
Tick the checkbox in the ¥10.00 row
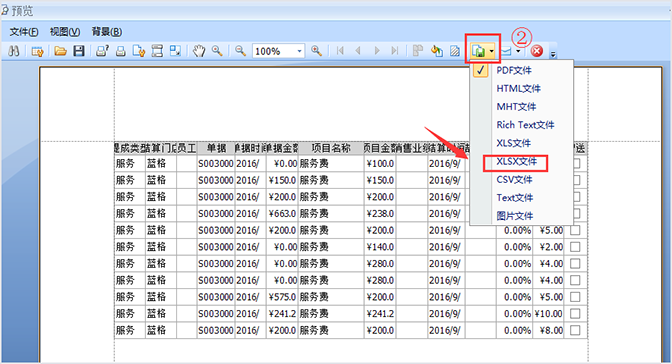pyautogui.click(x=575, y=314)
